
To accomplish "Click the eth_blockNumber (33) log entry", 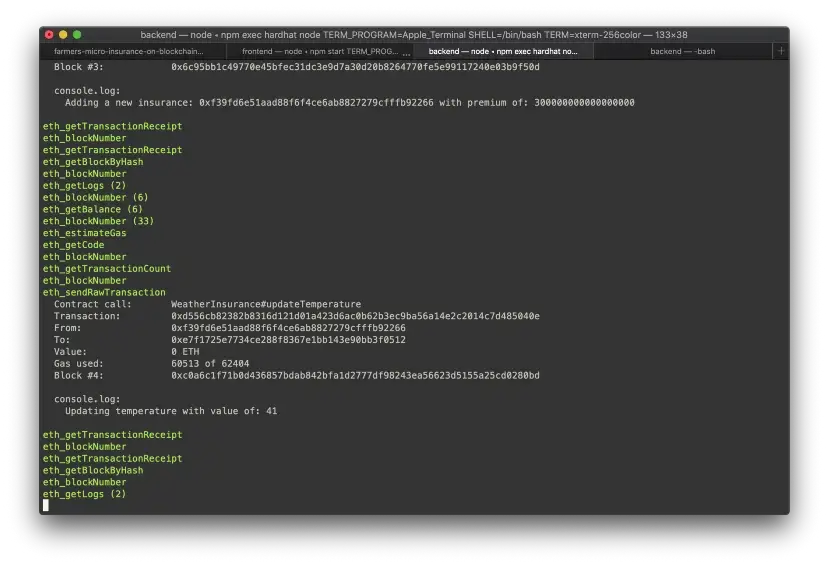I will pos(98,221).
